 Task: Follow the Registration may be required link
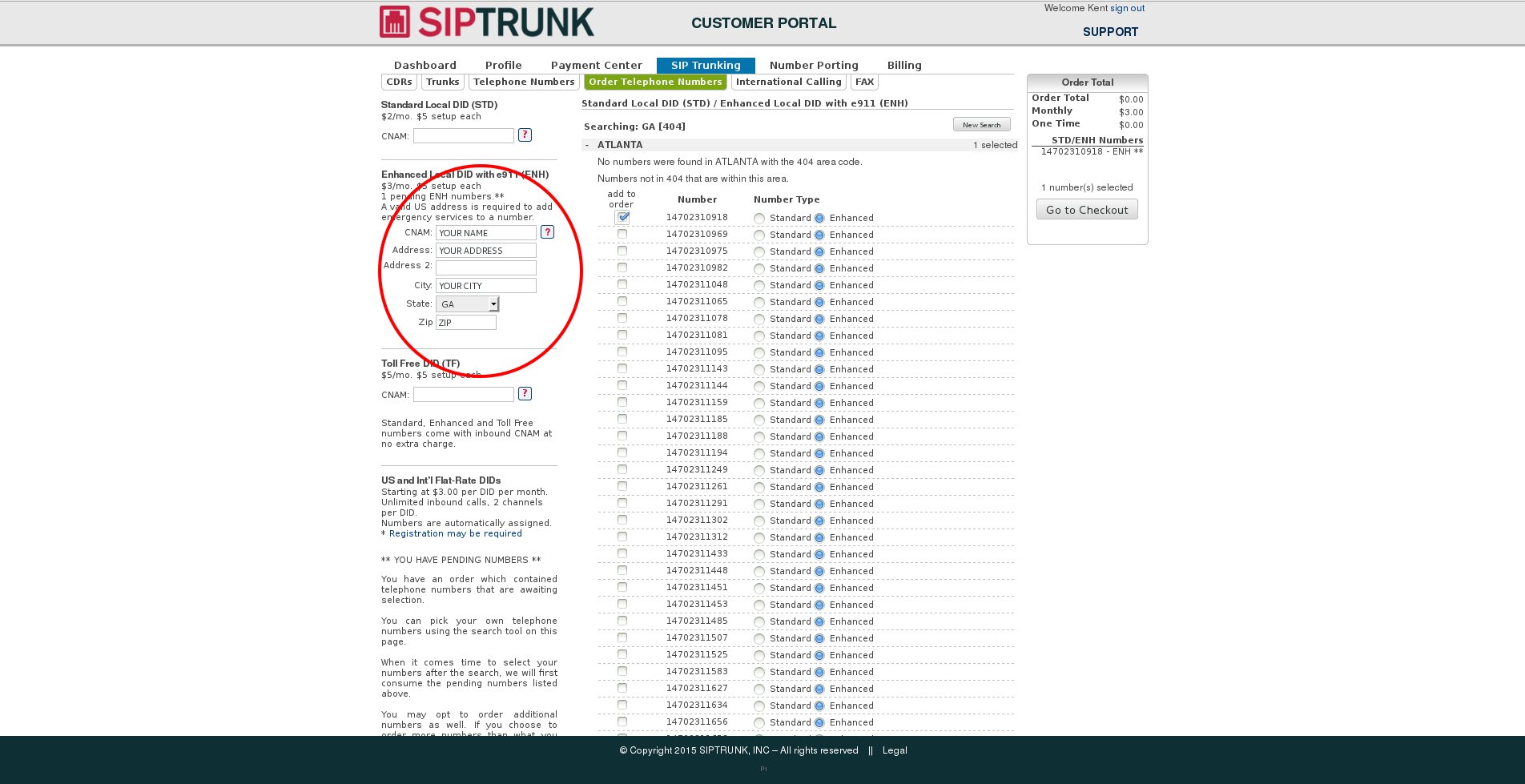pos(456,533)
